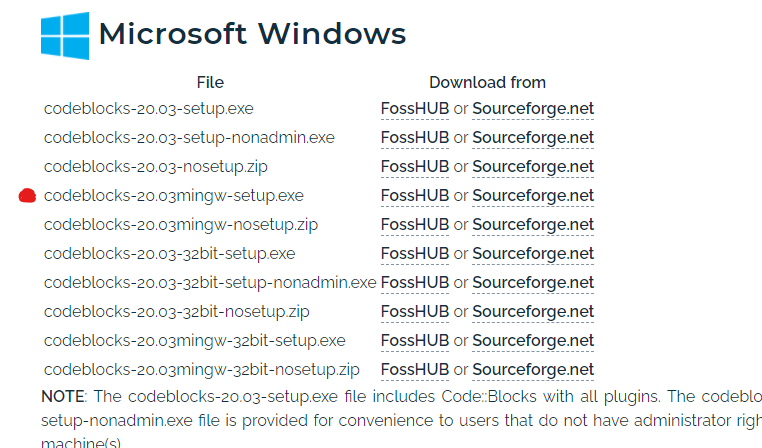Open FossHUB link for codeblocks-20.03-32bit-setup-nonadmin.exe

[x=415, y=282]
